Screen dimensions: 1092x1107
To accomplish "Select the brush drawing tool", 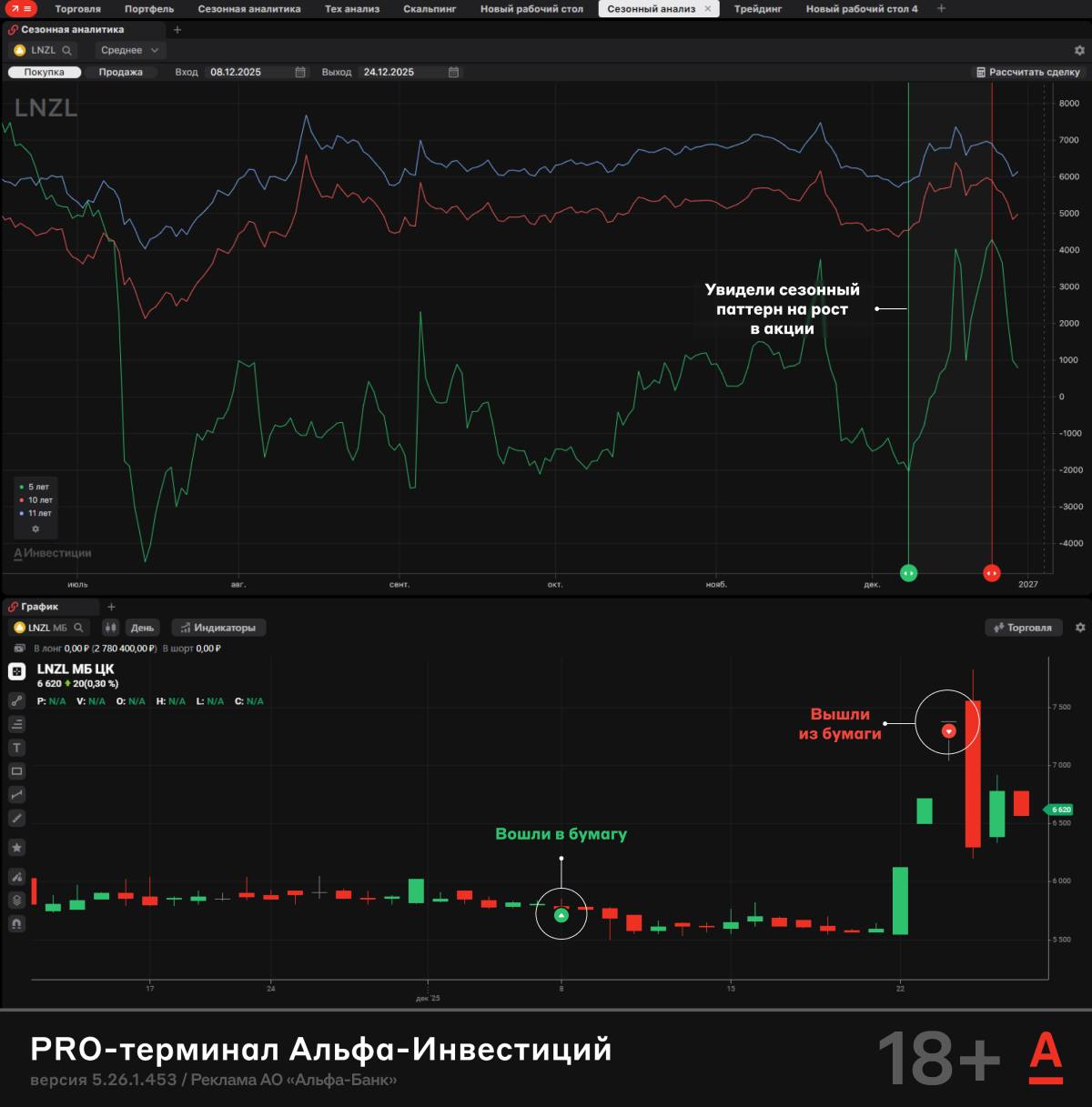I will pos(16,818).
